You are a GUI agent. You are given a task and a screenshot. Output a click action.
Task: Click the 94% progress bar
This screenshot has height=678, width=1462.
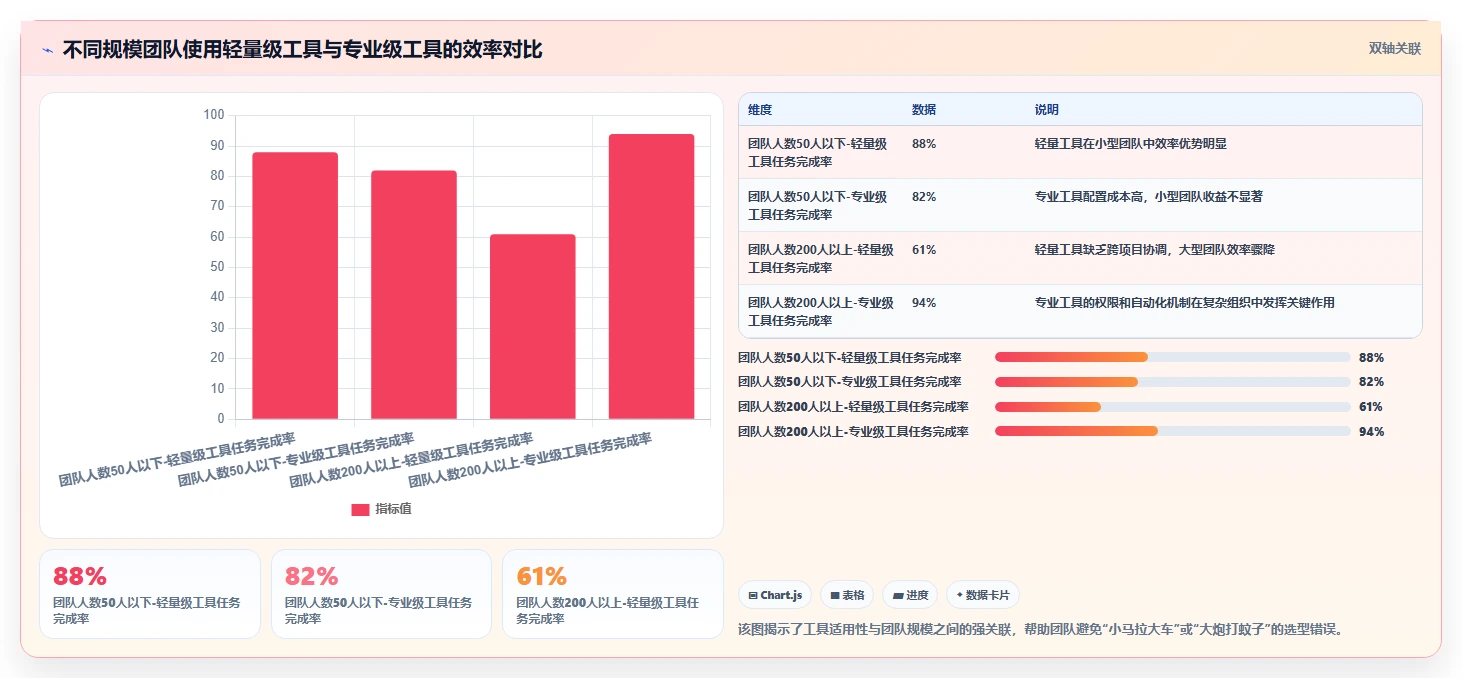(x=1173, y=432)
